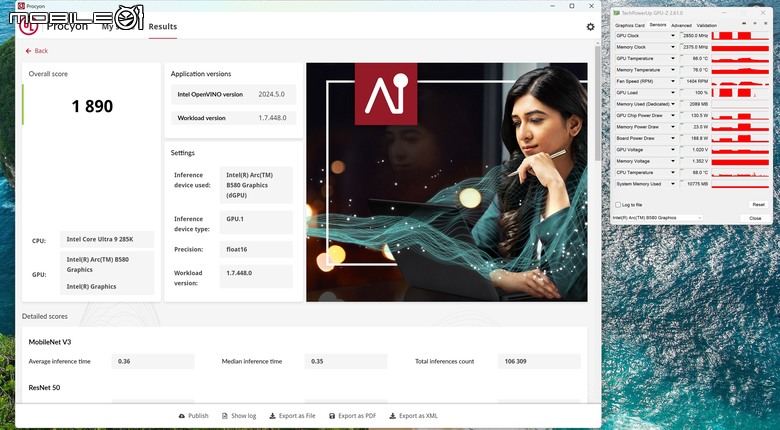The image size is (780, 430).
Task: Click the MobileNet V3 heading
Action: pyautogui.click(x=50, y=342)
